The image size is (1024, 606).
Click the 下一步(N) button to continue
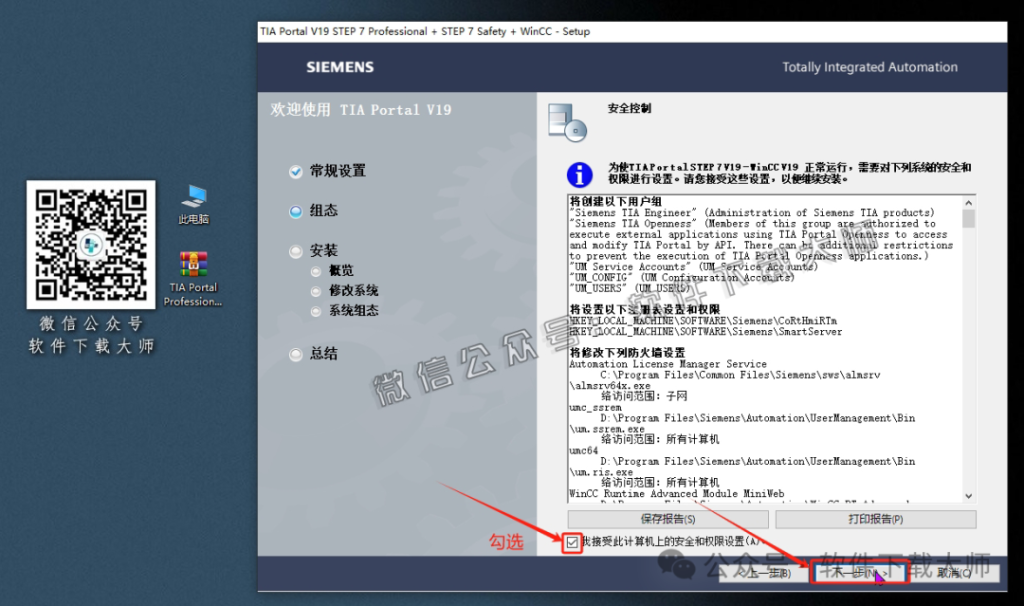858,572
